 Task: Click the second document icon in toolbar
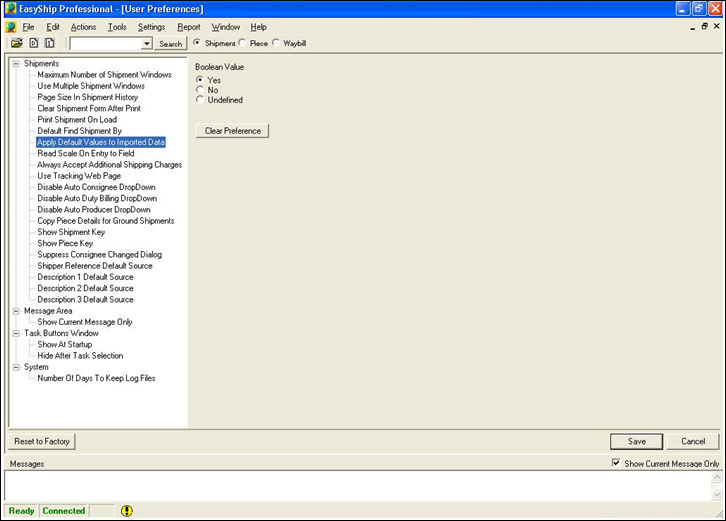(x=50, y=43)
